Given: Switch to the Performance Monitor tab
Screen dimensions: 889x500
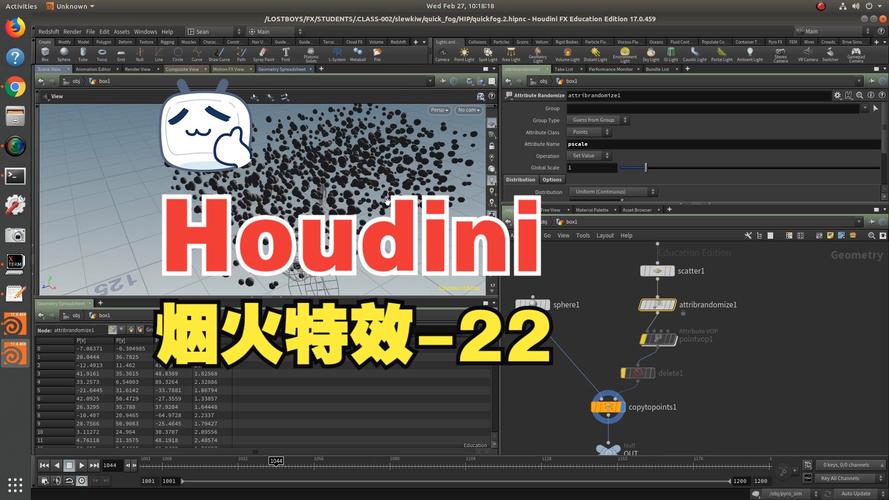Looking at the screenshot, I should 610,69.
